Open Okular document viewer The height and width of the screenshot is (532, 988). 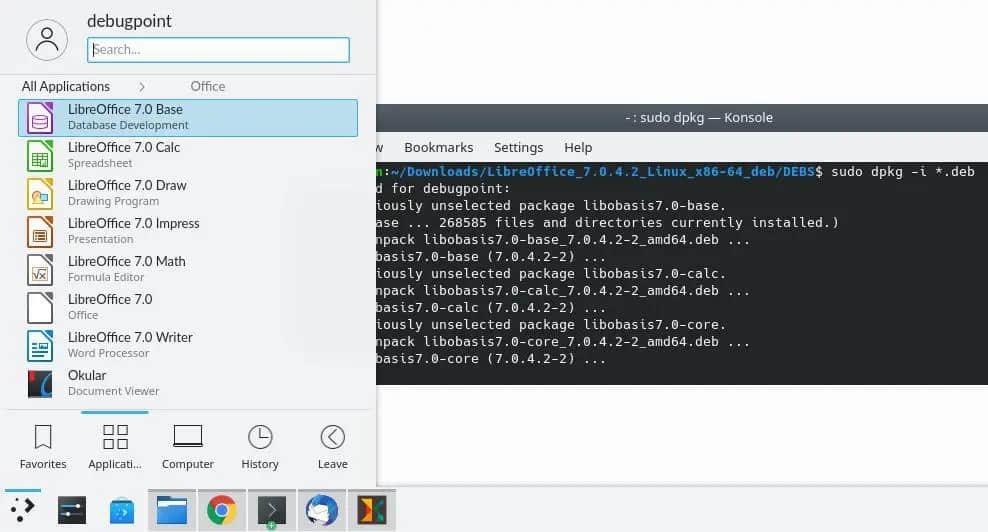(x=187, y=383)
